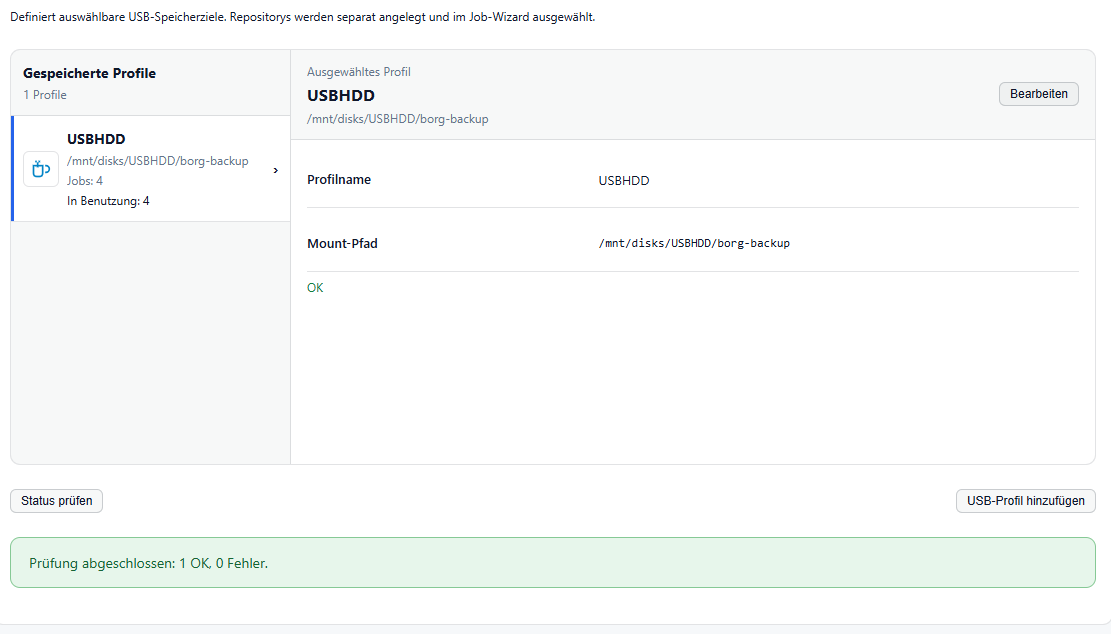Click the sidebar mount path under USBHDD
Image resolution: width=1111 pixels, height=634 pixels.
coord(157,161)
